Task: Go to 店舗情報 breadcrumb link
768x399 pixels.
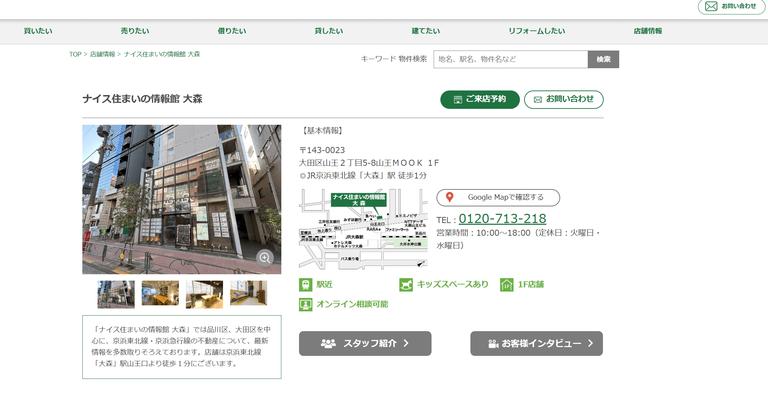Action: point(102,54)
